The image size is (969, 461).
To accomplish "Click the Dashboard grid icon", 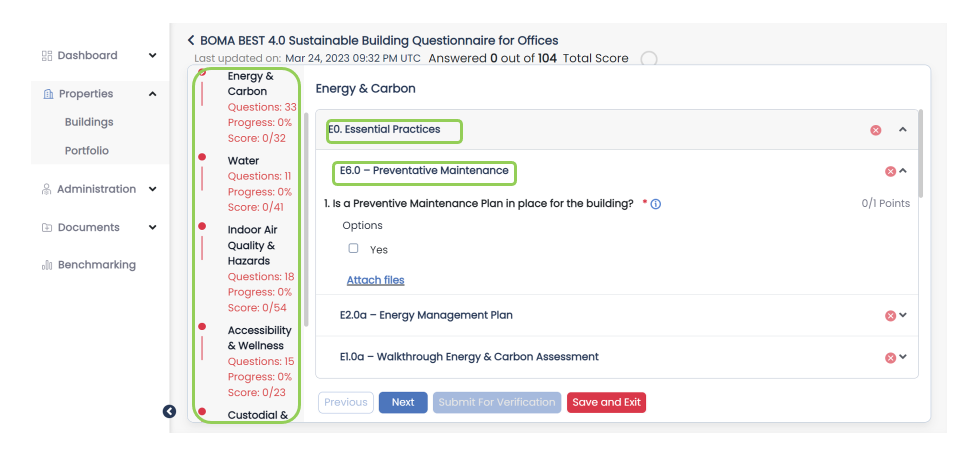I will click(x=47, y=56).
